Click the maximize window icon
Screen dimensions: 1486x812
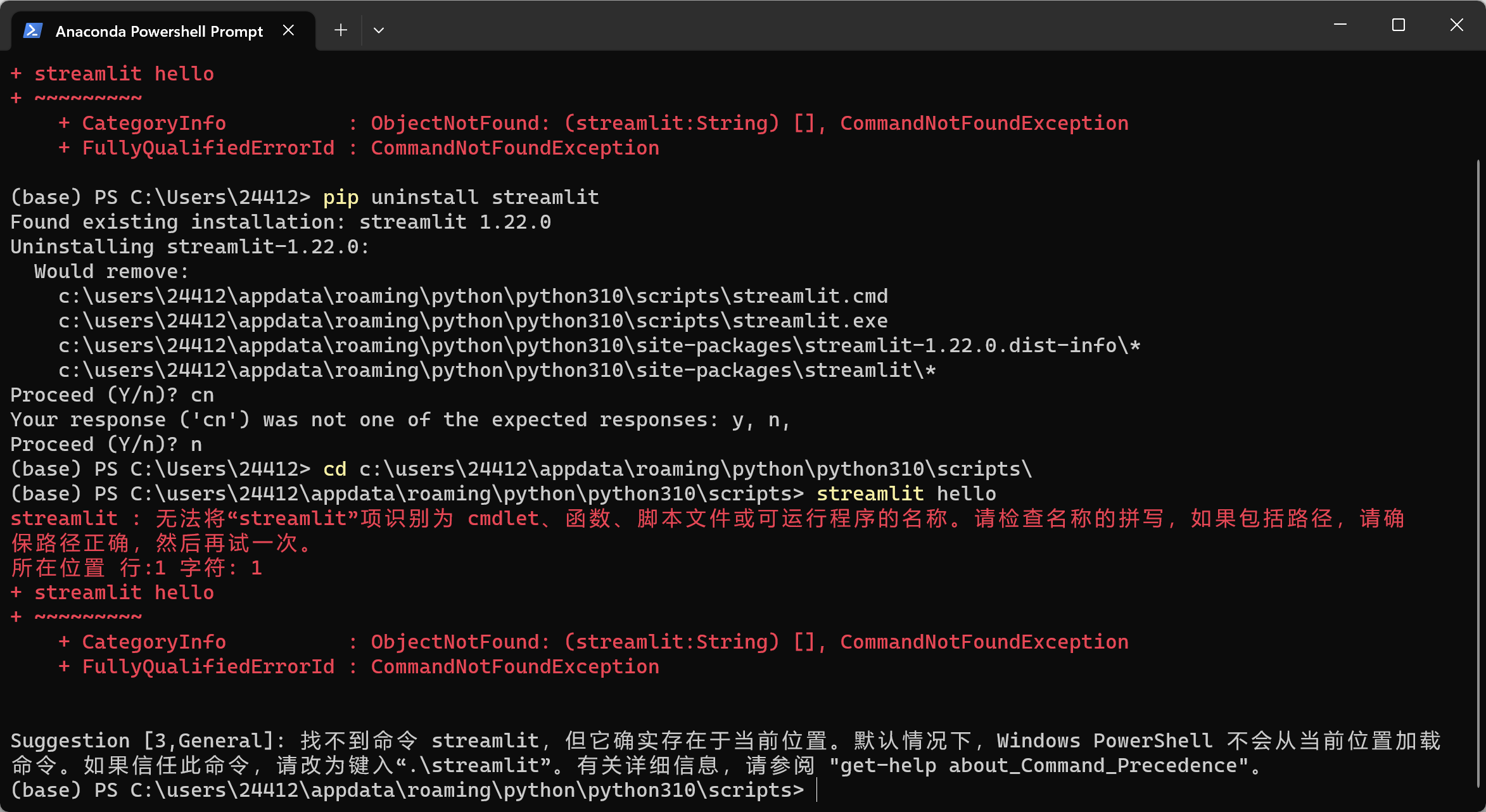1398,25
